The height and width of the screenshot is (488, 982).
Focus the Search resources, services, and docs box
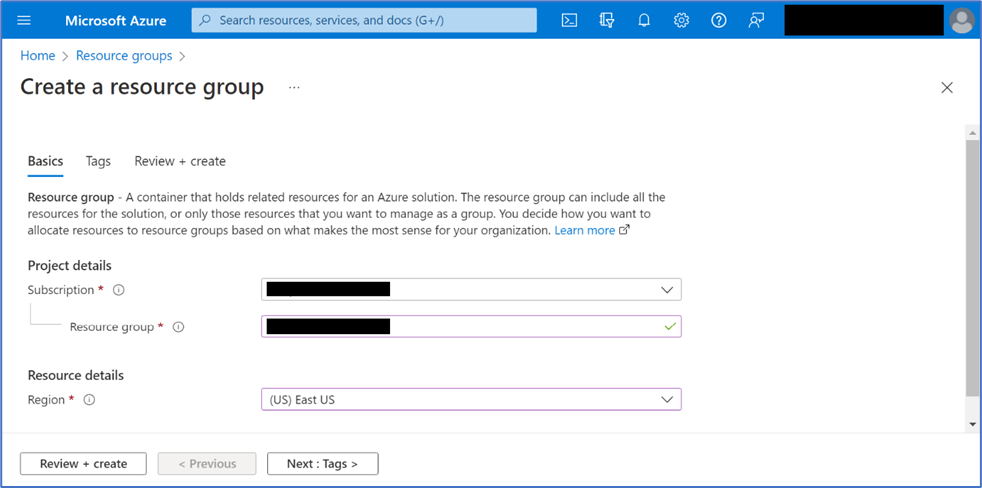364,20
